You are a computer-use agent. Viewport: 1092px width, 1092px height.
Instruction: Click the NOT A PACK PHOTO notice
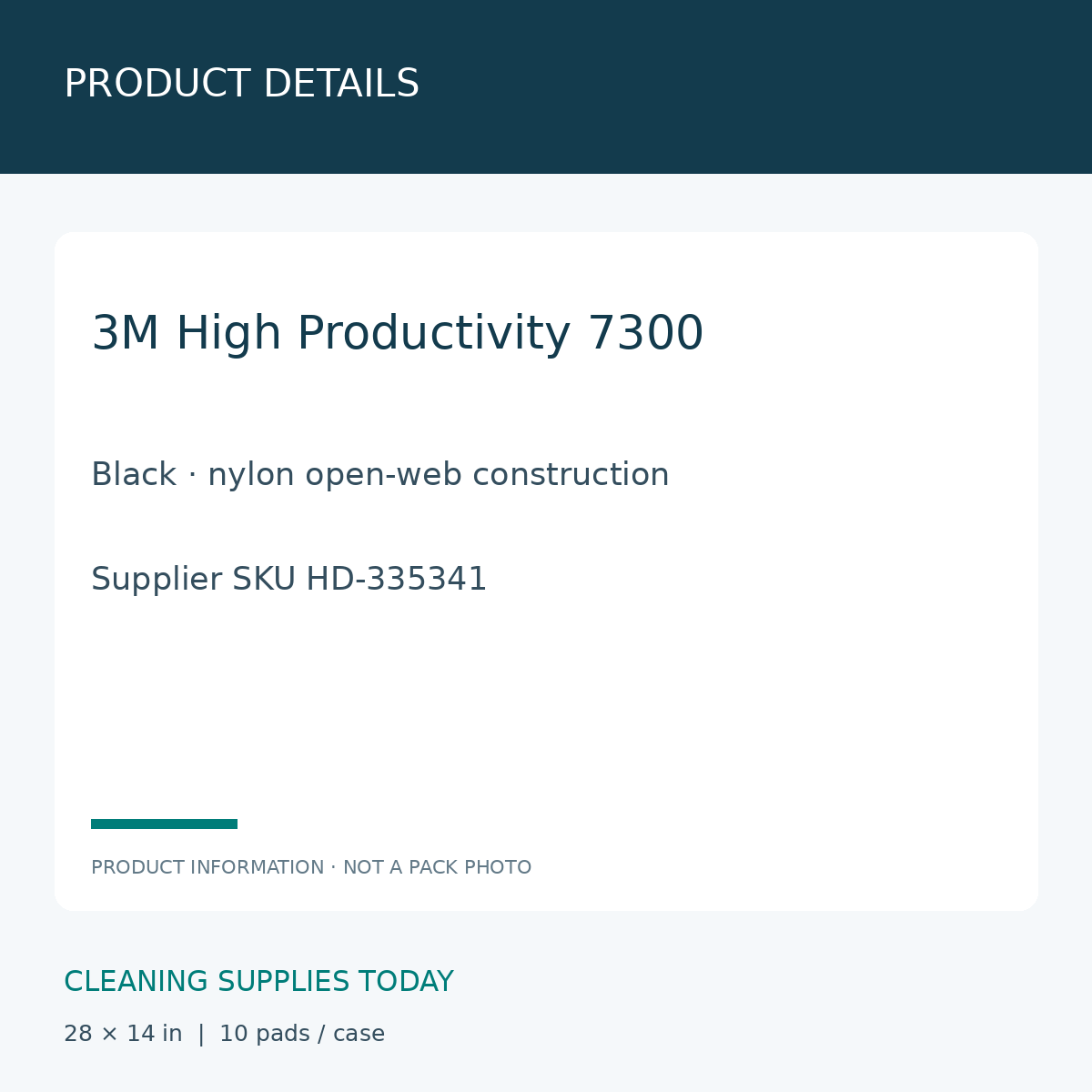(x=437, y=867)
